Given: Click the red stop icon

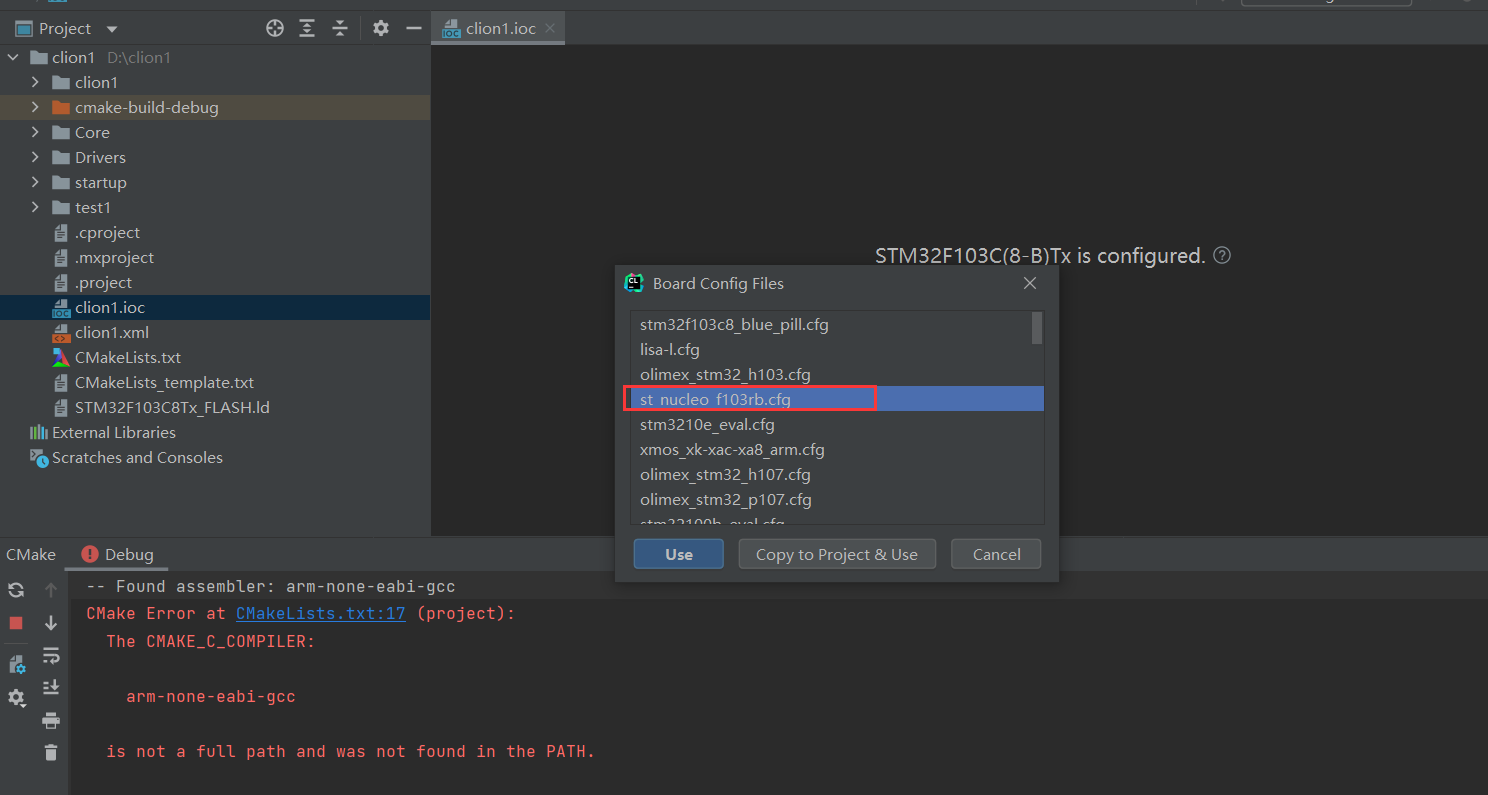Looking at the screenshot, I should point(16,623).
